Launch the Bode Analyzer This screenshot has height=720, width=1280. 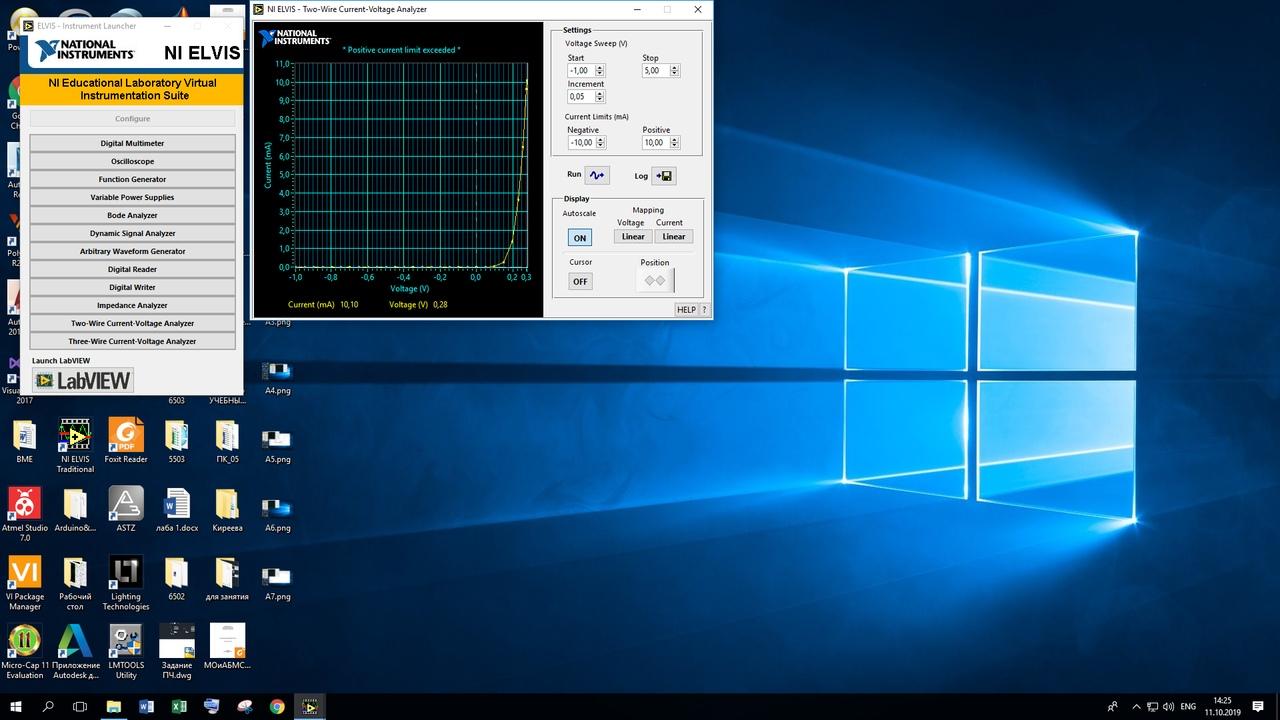pyautogui.click(x=132, y=215)
